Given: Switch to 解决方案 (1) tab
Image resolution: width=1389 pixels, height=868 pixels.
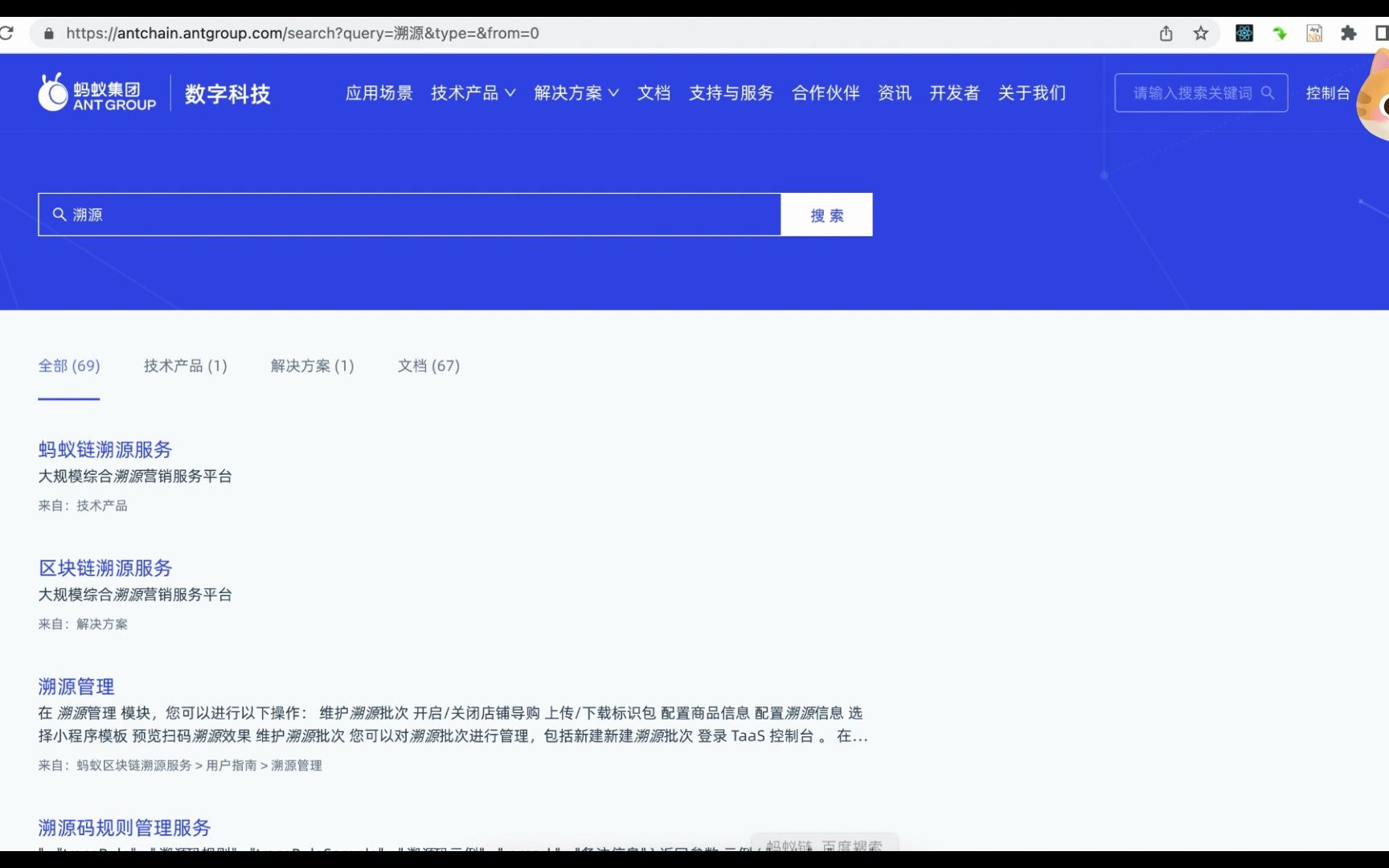Looking at the screenshot, I should (312, 366).
